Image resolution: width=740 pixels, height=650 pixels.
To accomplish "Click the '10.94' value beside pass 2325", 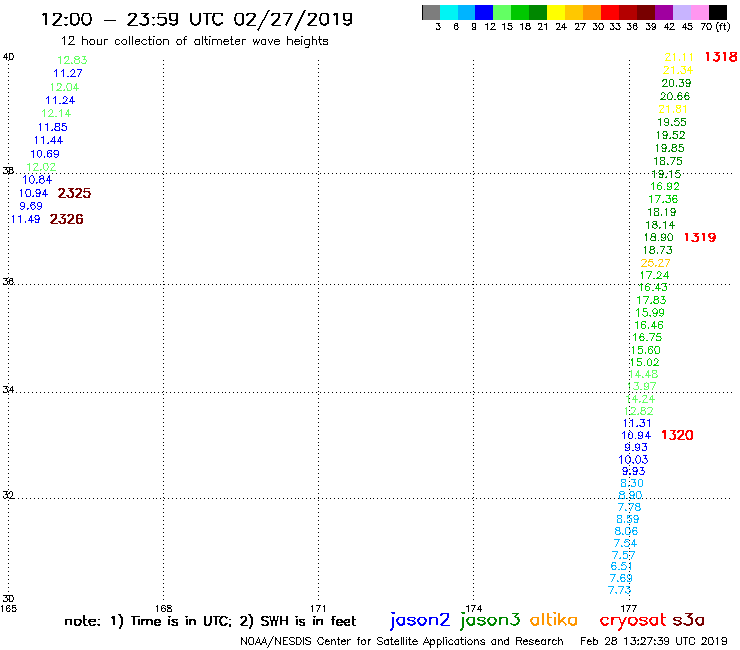I will click(x=34, y=193).
